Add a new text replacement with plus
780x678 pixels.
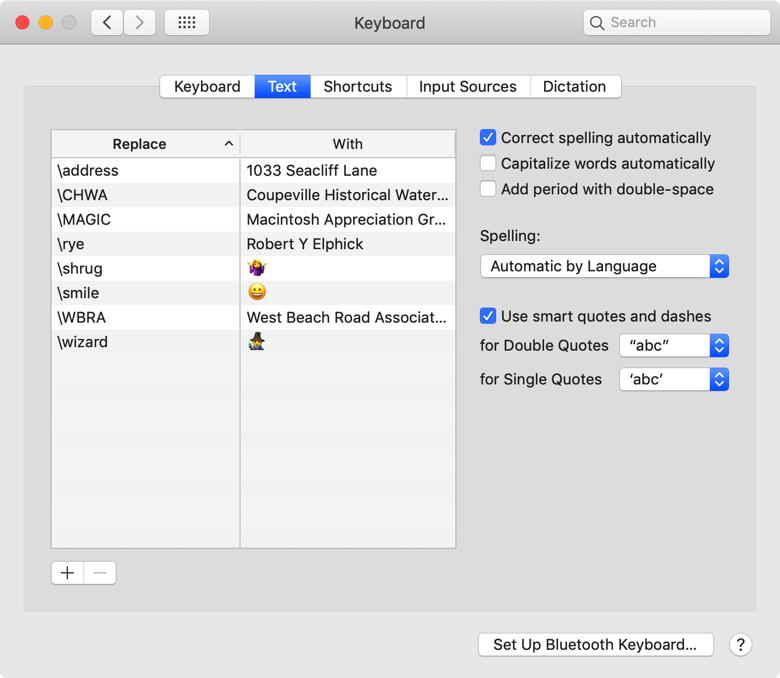pos(67,573)
